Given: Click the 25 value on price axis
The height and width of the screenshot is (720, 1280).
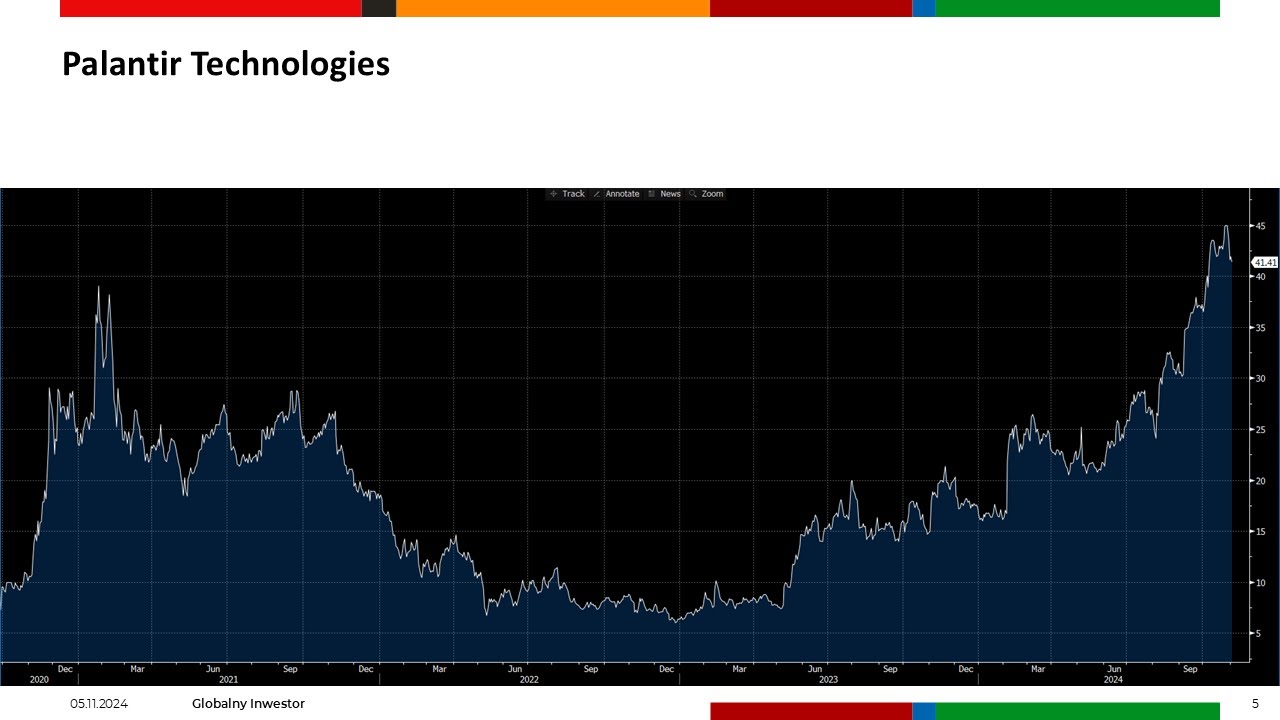Looking at the screenshot, I should click(x=1261, y=430).
